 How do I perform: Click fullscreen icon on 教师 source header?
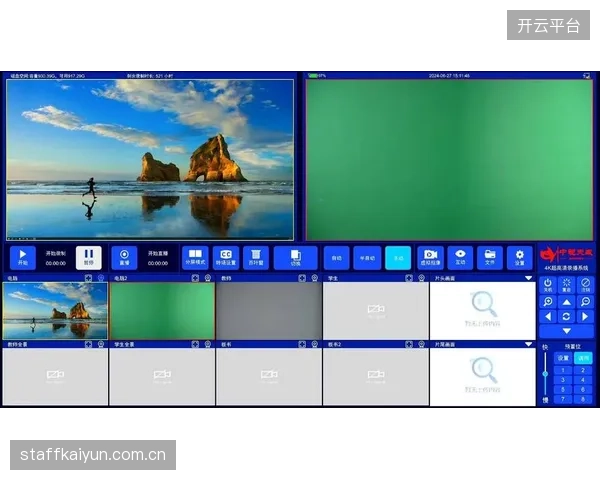click(302, 278)
